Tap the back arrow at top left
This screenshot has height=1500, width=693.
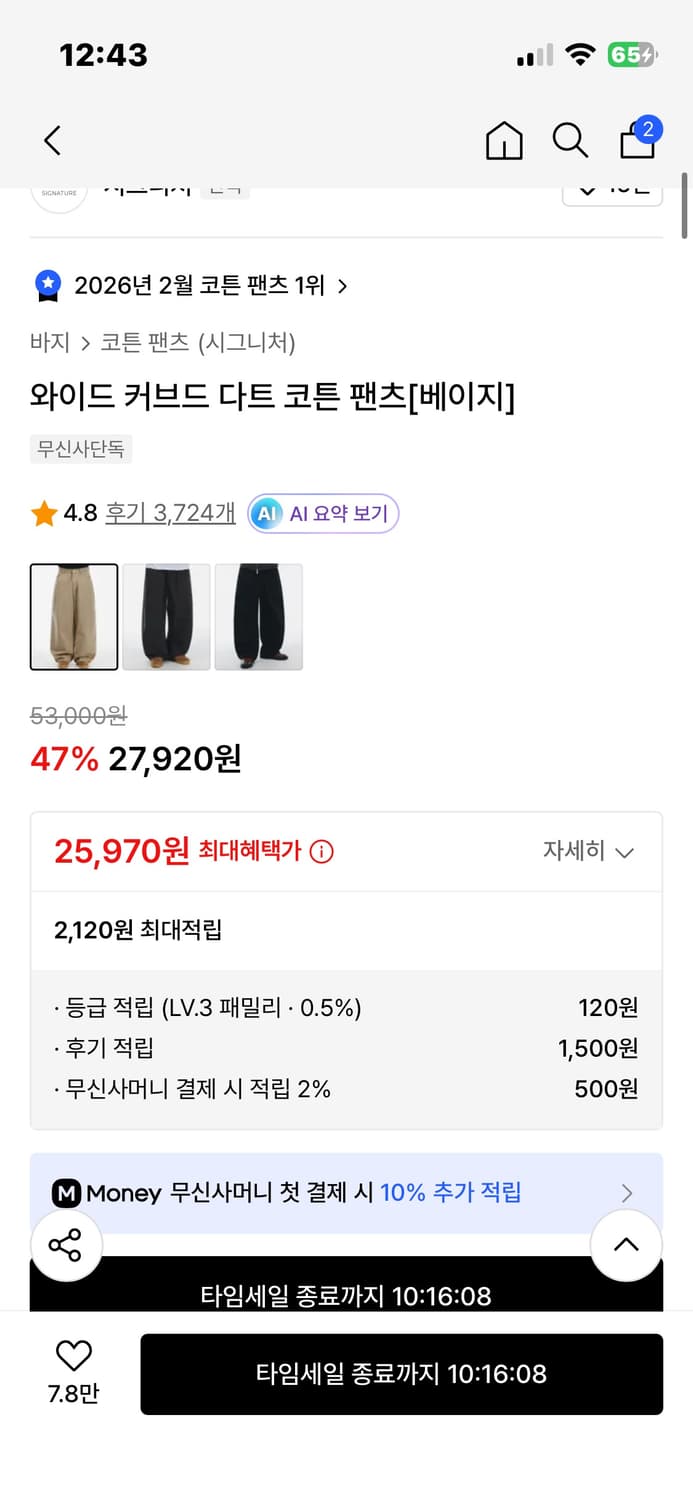pyautogui.click(x=52, y=140)
